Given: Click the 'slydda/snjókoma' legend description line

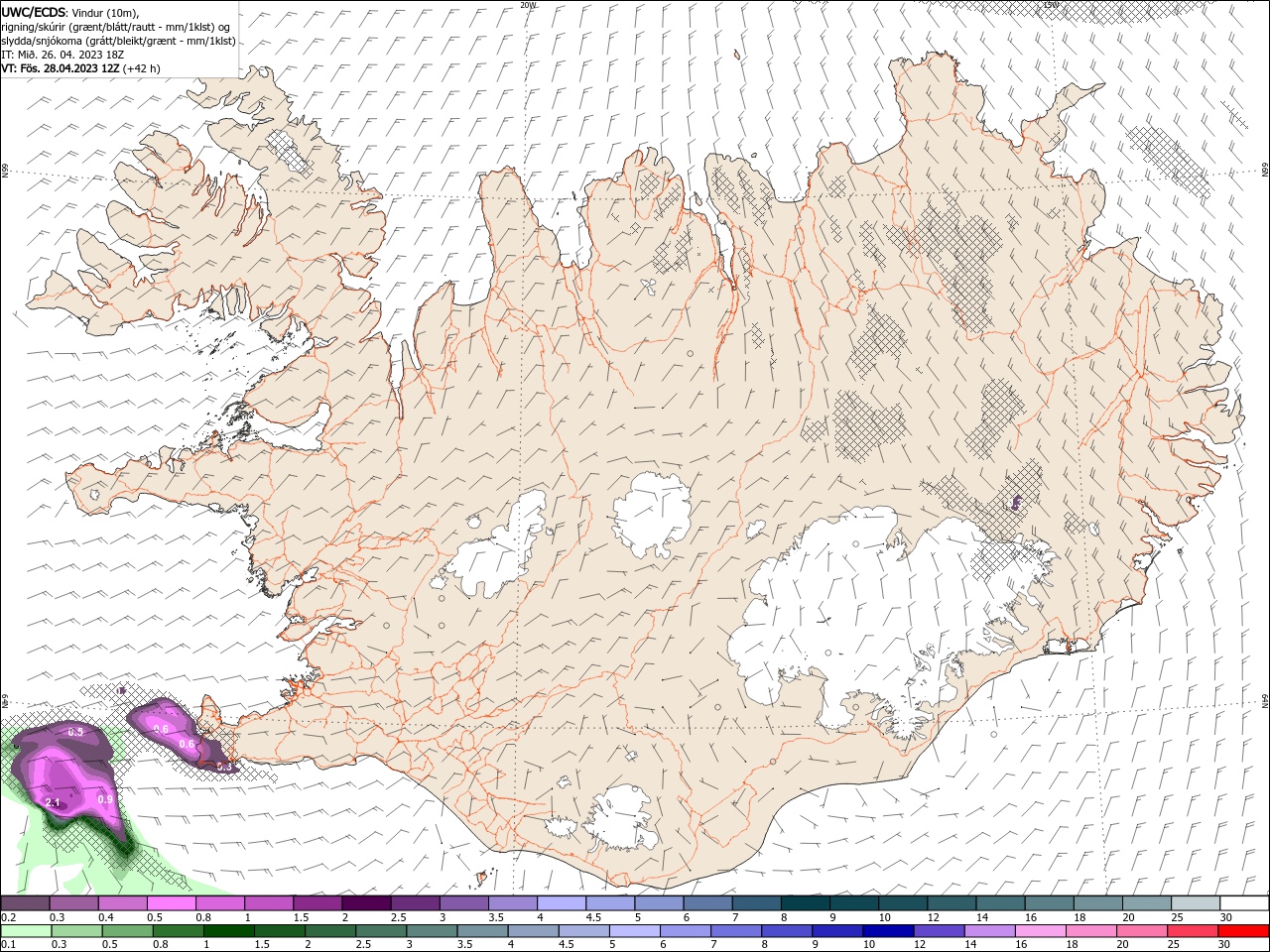Looking at the screenshot, I should click(x=118, y=41).
